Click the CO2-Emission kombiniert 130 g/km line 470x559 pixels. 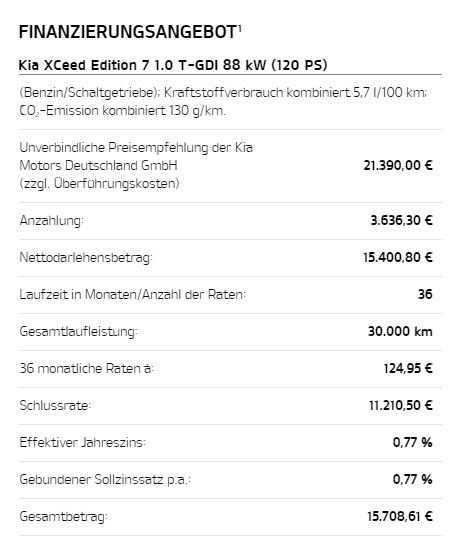point(122,111)
